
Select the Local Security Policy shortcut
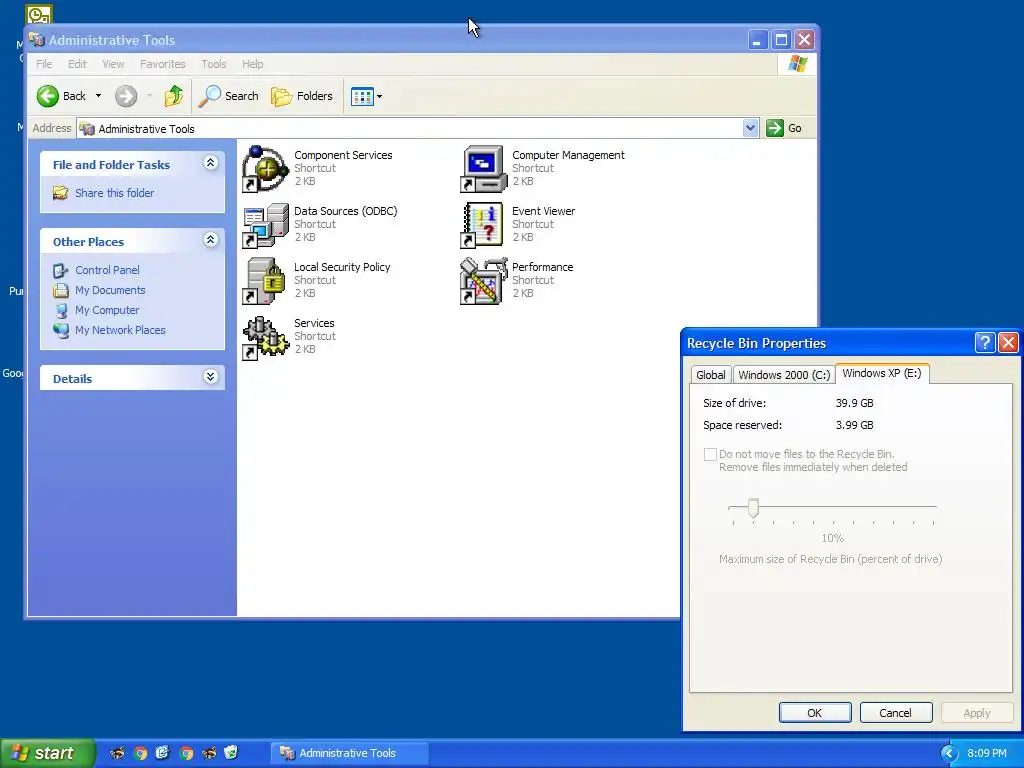click(316, 281)
